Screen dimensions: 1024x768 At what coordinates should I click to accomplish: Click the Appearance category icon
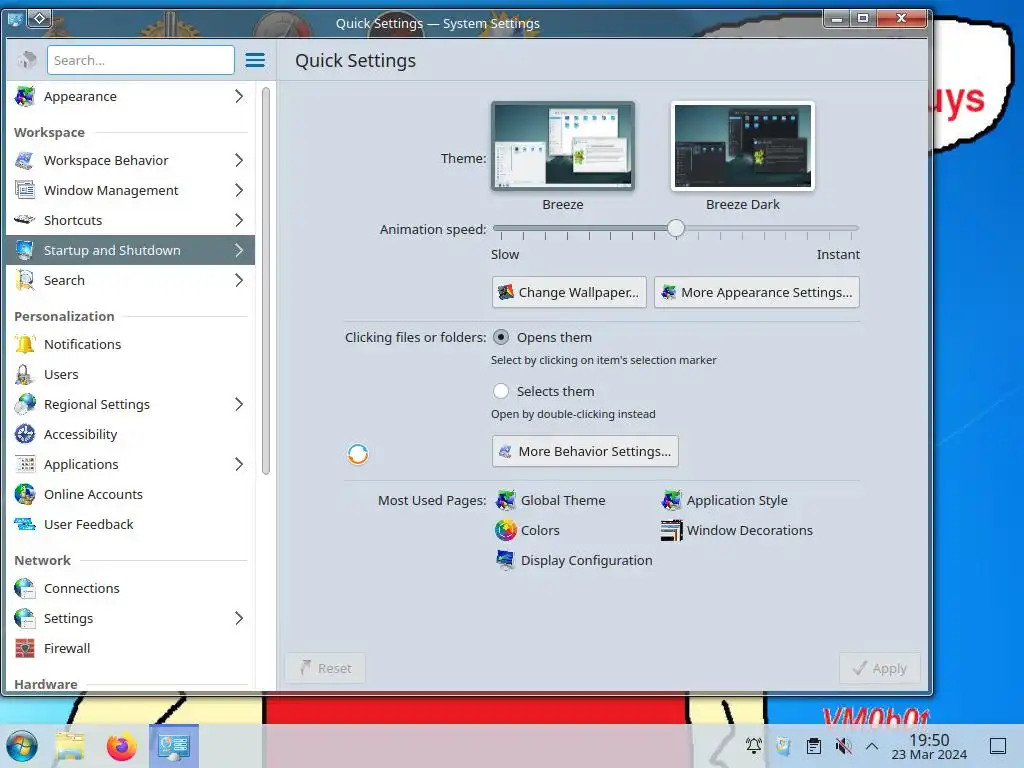[x=25, y=97]
